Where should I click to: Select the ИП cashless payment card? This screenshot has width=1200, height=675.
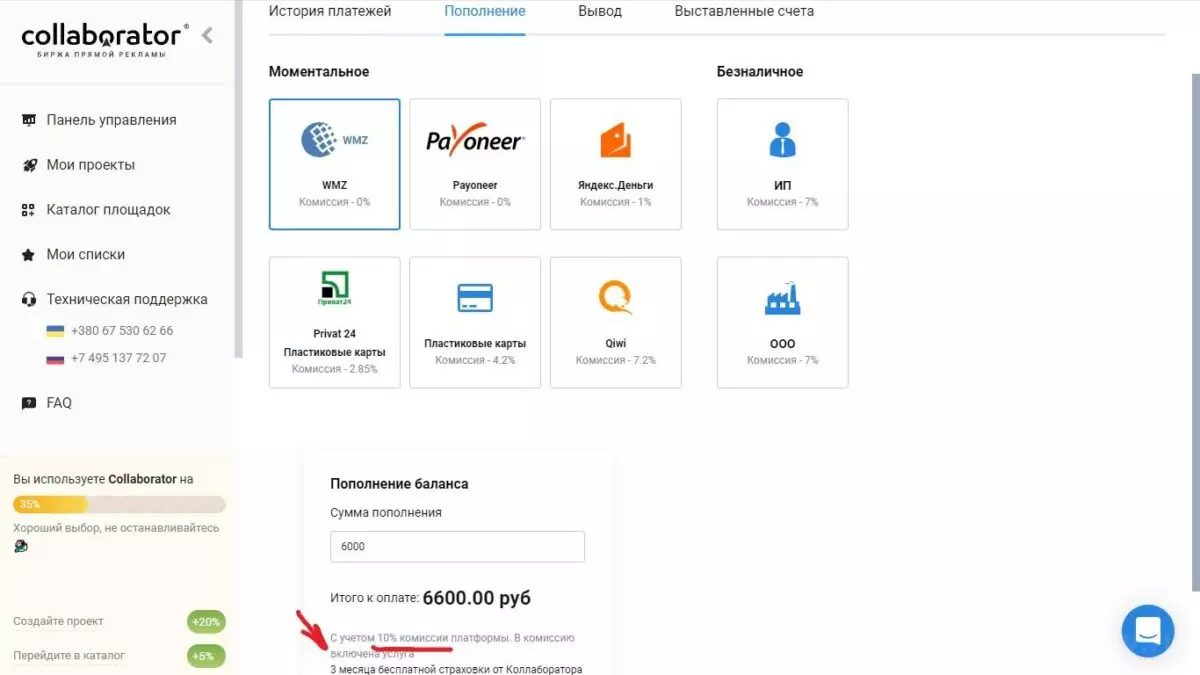point(783,164)
